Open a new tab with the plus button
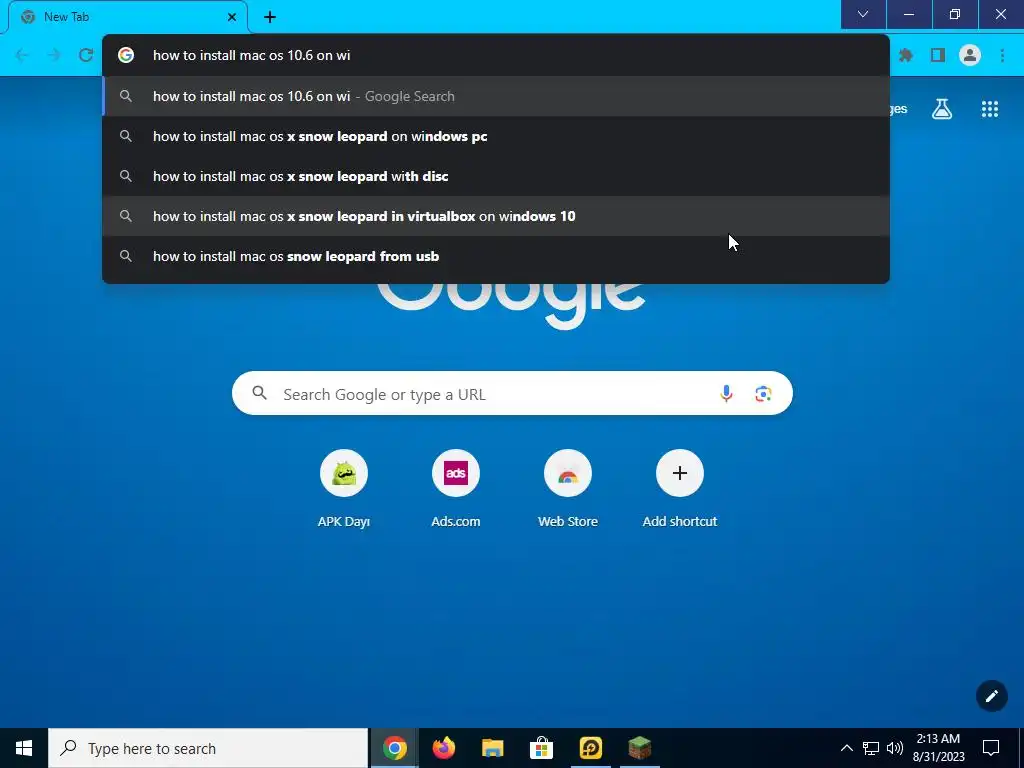1024x768 pixels. click(x=270, y=17)
